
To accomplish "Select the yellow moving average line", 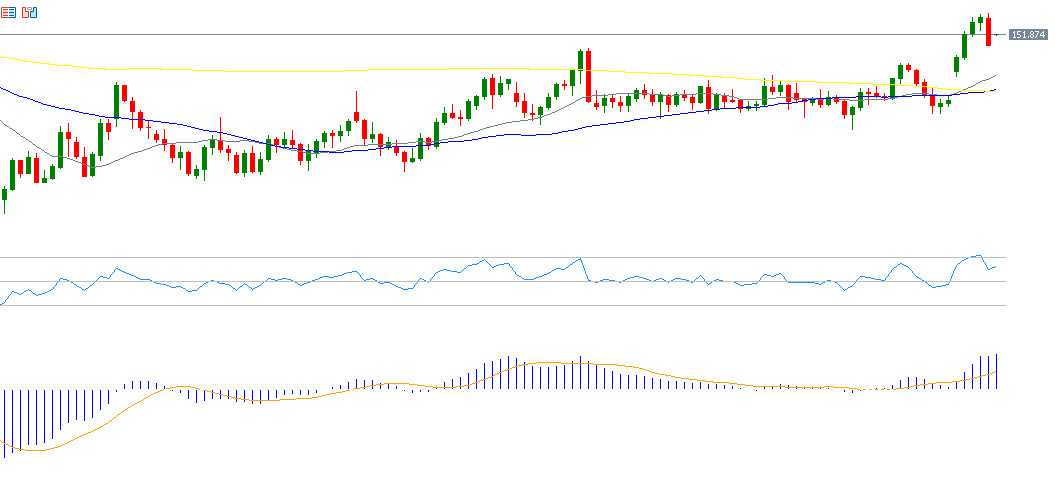I will point(300,70).
